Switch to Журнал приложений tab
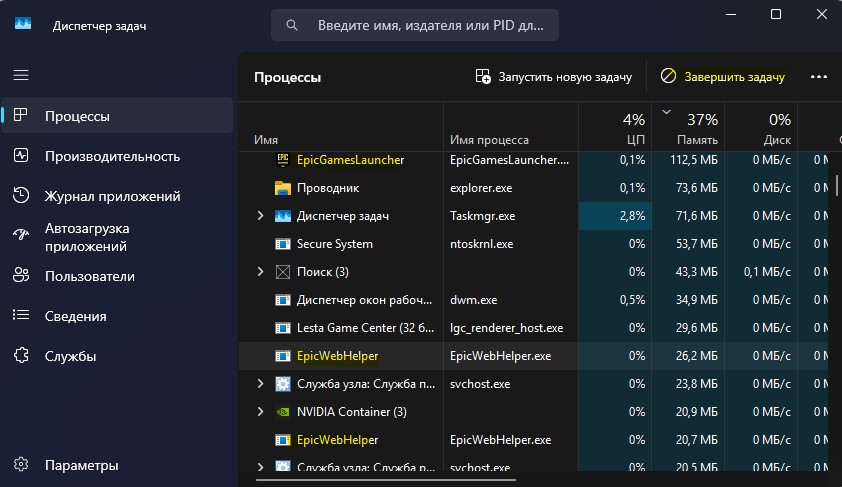 point(112,196)
